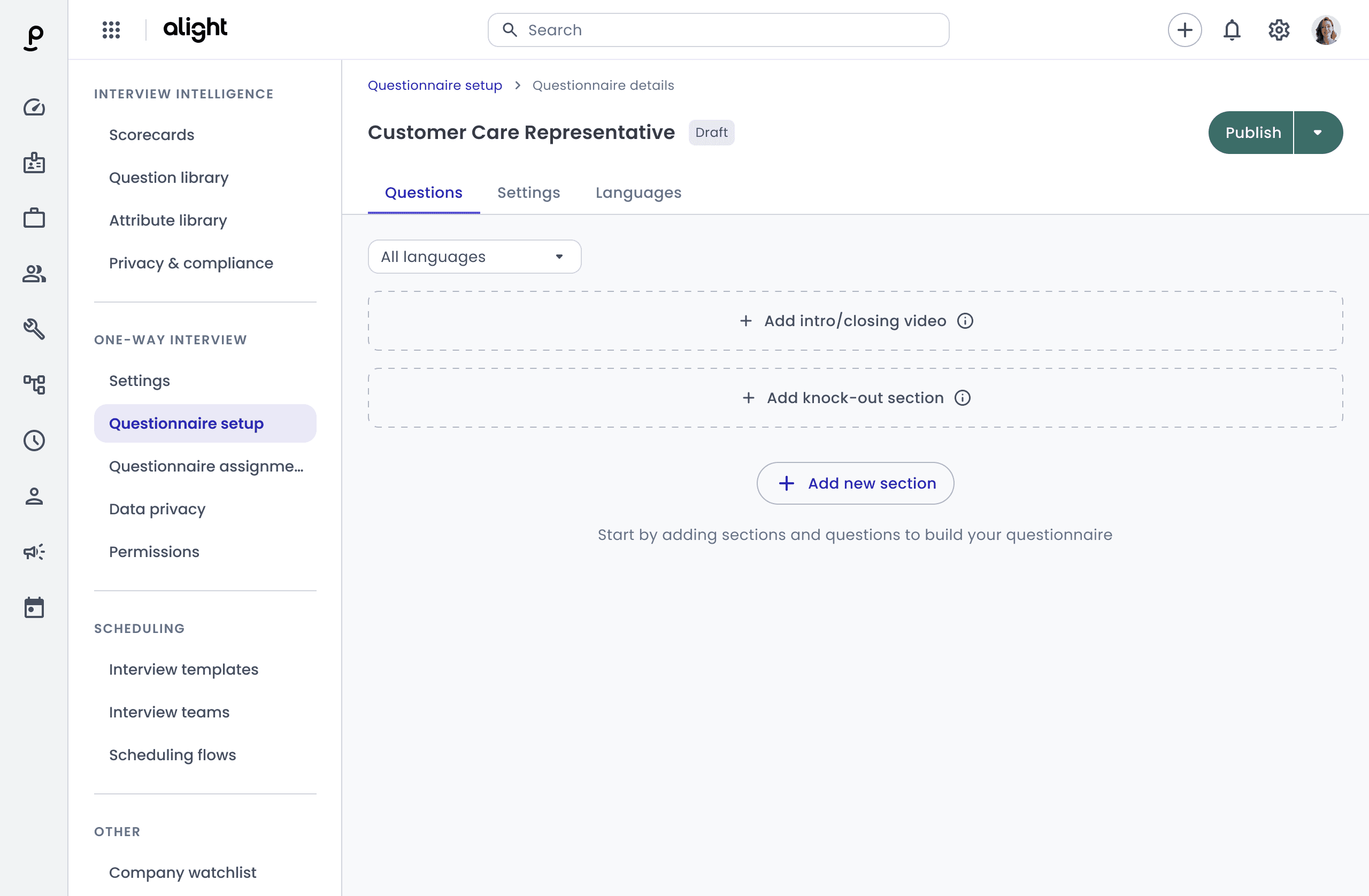Click the megaphone icon in left rail
This screenshot has height=896, width=1369.
point(34,552)
